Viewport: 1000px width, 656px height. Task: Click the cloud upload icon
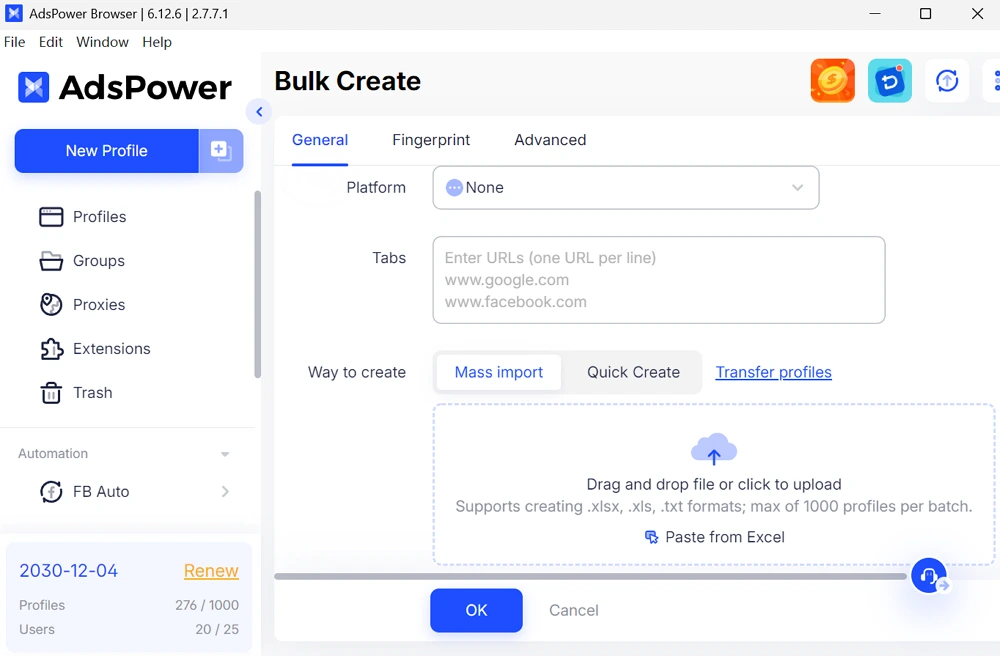[x=714, y=449]
